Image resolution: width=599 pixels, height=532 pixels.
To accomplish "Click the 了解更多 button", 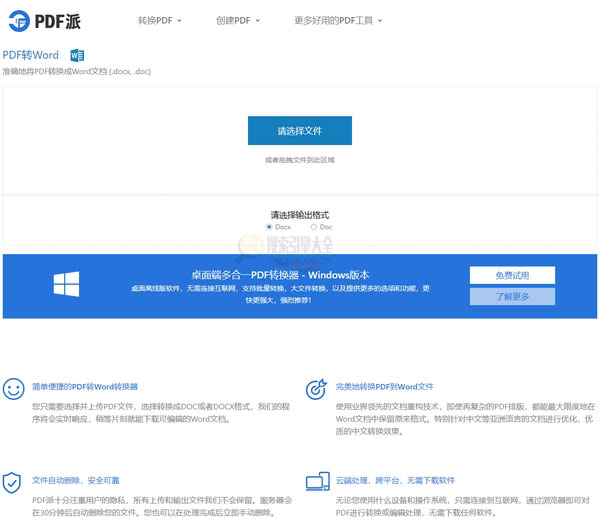I will pos(512,296).
